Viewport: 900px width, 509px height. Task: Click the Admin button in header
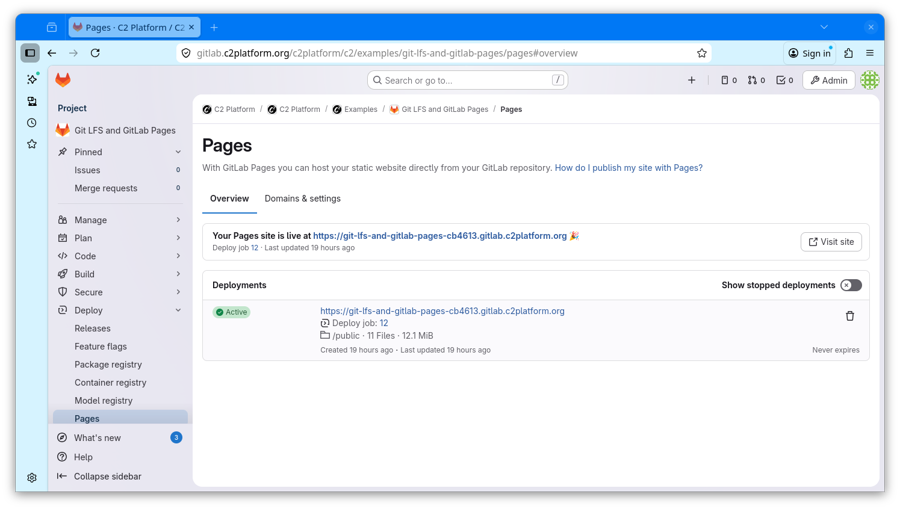point(828,80)
